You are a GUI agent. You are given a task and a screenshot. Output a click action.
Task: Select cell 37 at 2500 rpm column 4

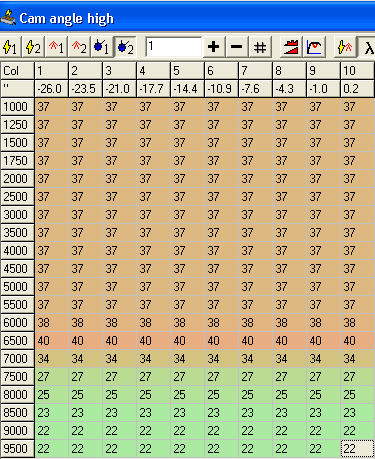pos(154,197)
